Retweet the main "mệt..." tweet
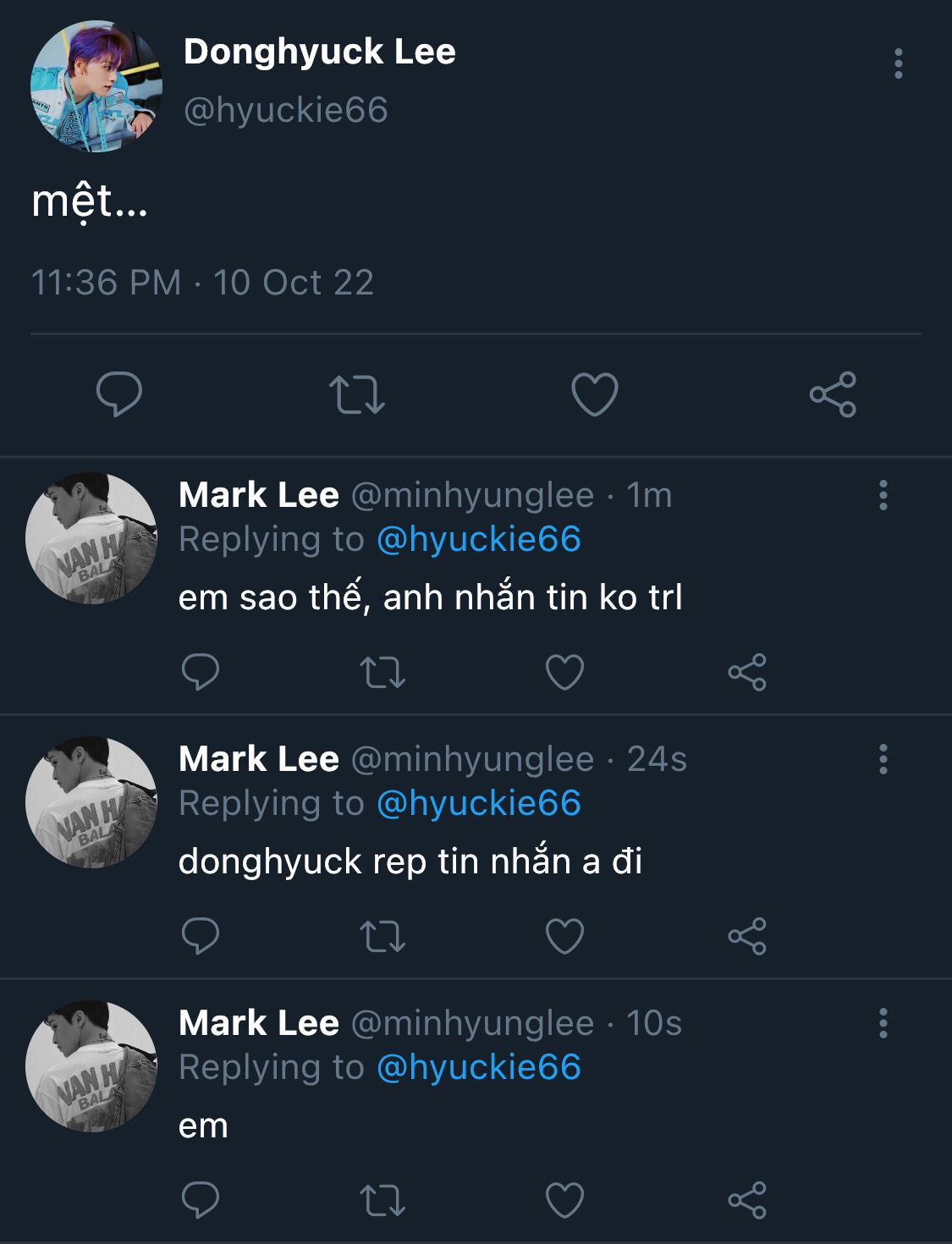Image resolution: width=952 pixels, height=1244 pixels. [x=356, y=394]
